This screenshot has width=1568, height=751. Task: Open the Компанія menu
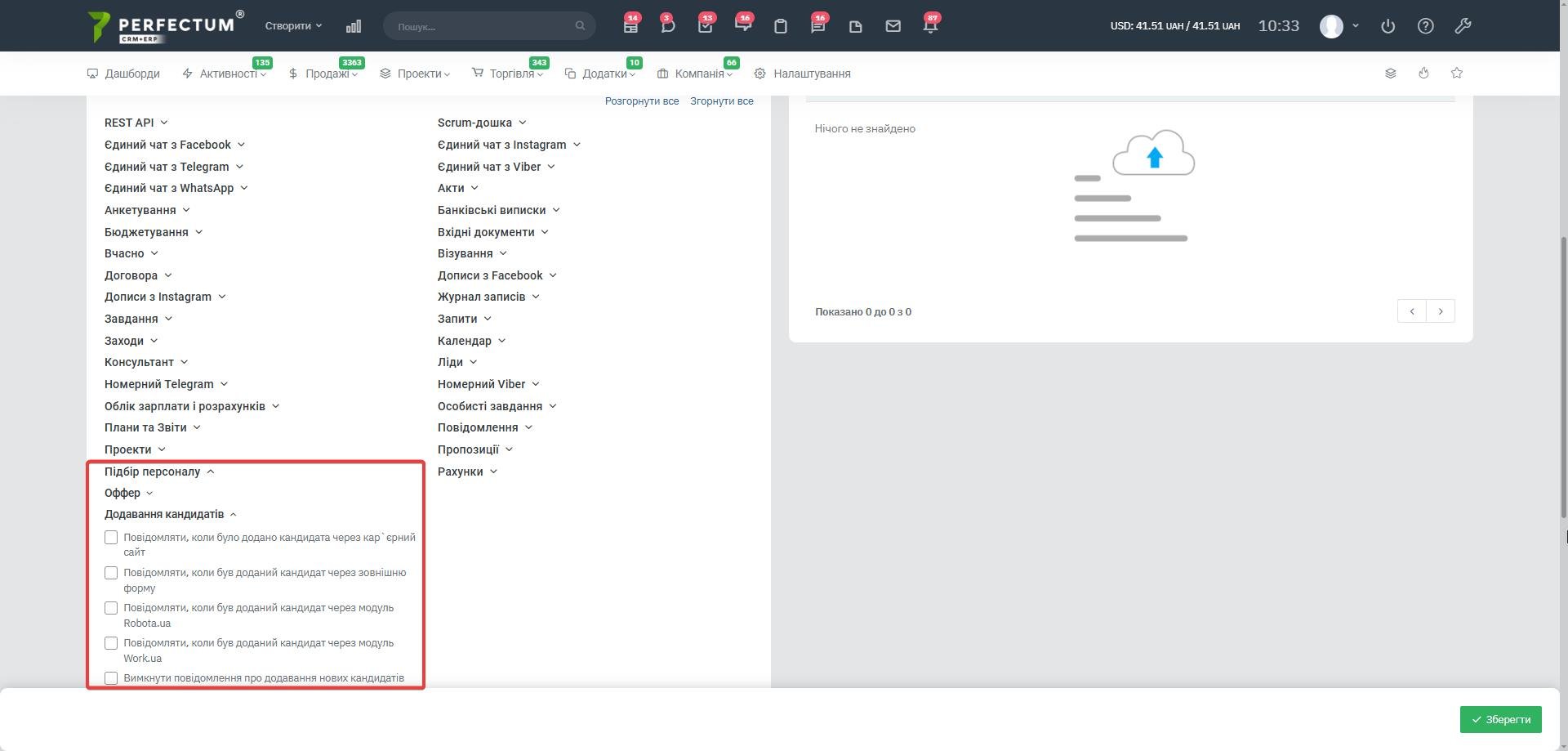point(695,74)
